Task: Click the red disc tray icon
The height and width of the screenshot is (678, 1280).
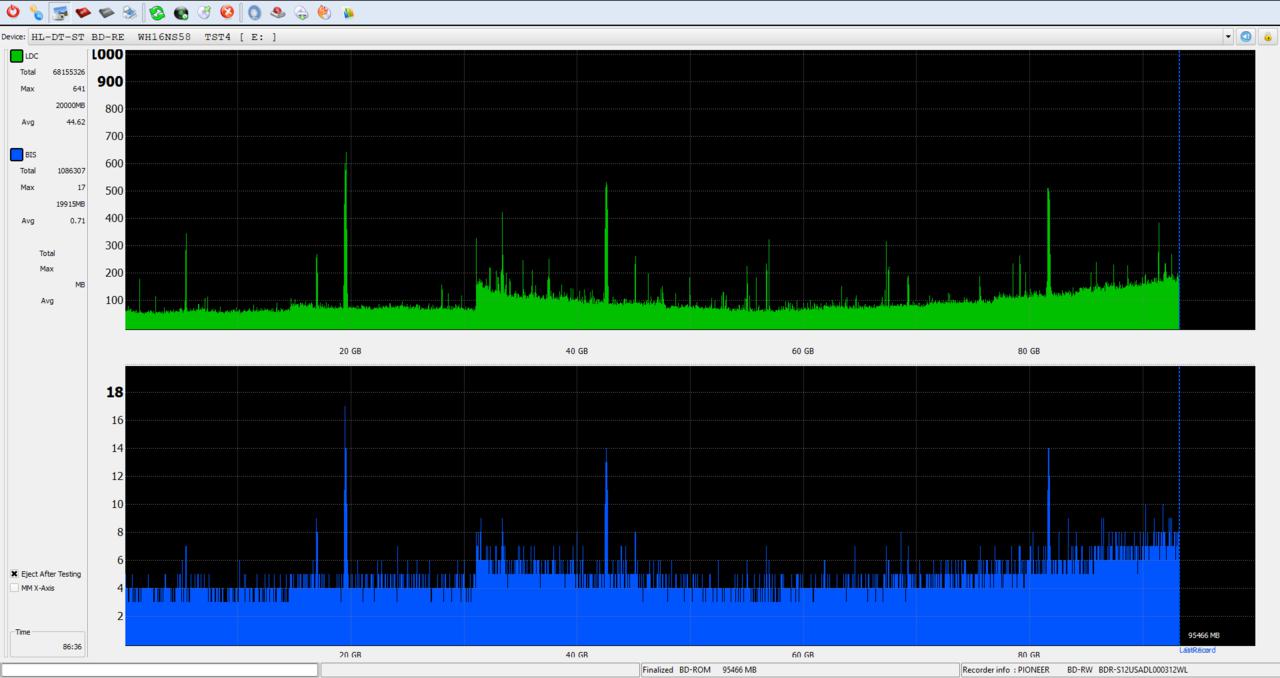Action: pos(278,12)
